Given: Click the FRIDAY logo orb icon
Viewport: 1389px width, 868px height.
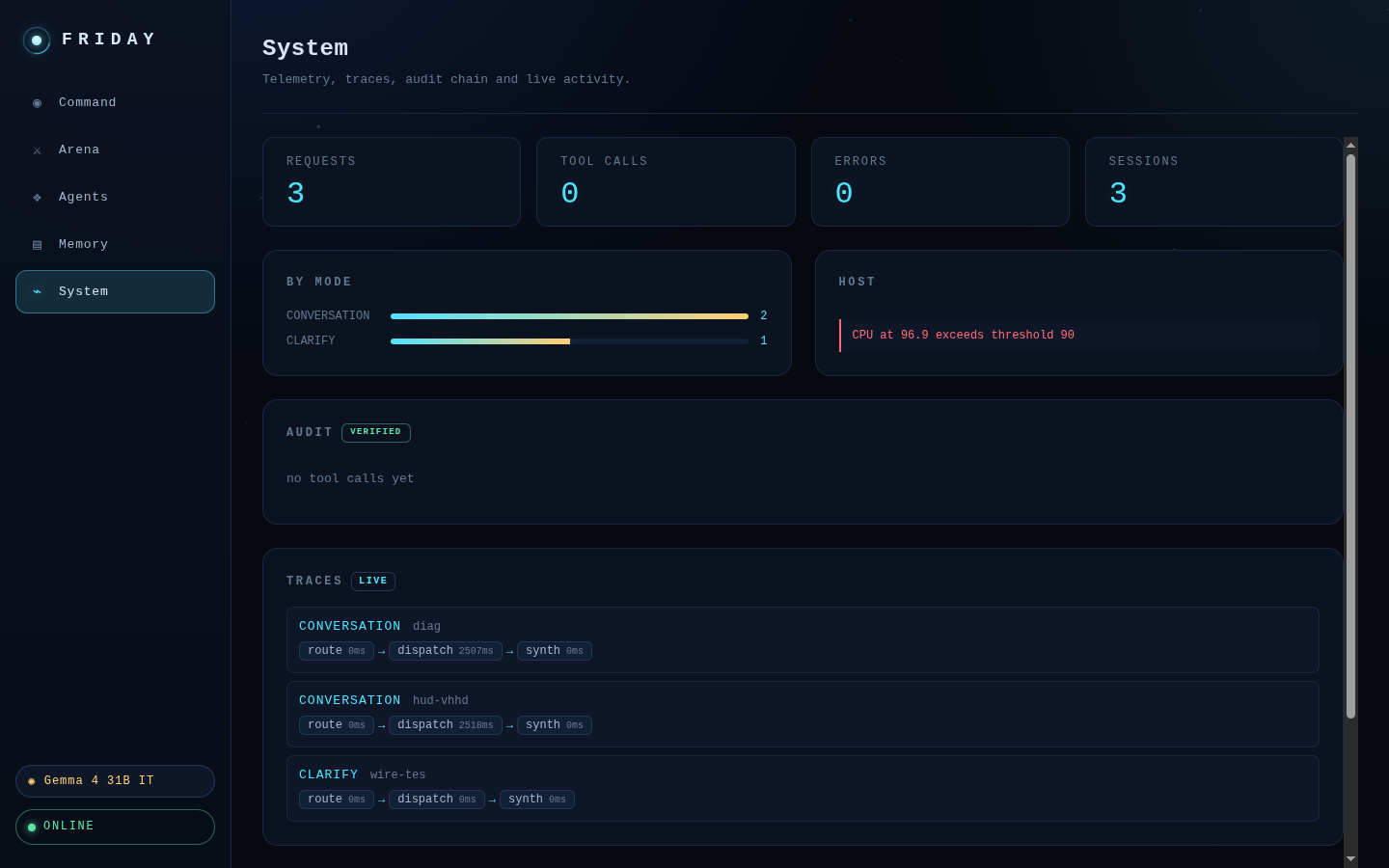Looking at the screenshot, I should click(x=37, y=41).
